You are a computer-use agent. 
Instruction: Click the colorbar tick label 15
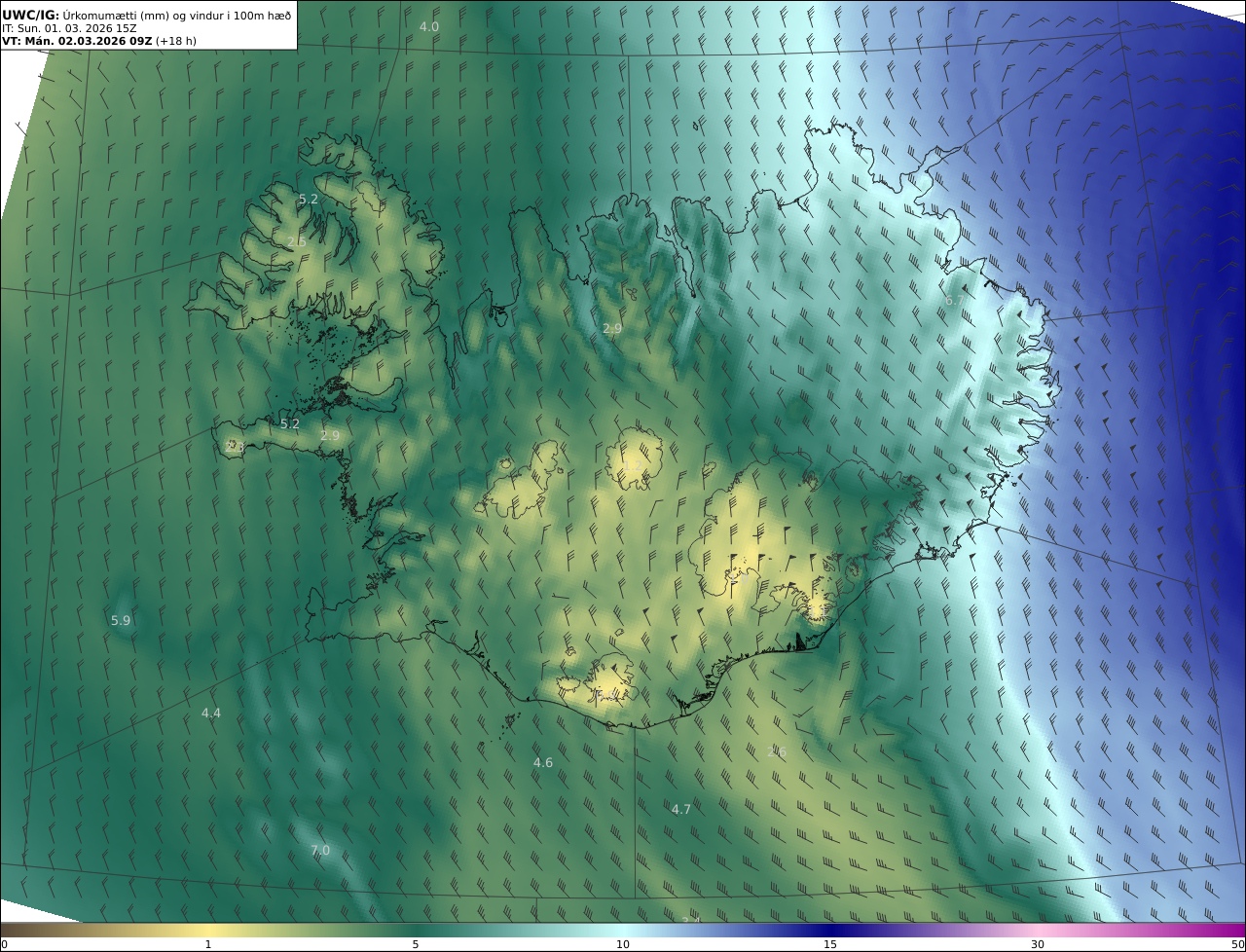tap(830, 945)
